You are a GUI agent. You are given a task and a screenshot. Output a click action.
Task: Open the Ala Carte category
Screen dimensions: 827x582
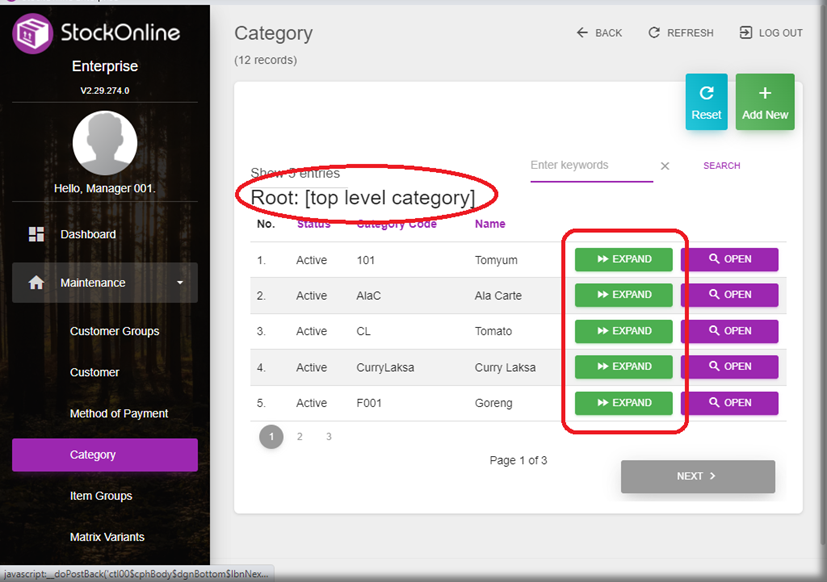click(x=729, y=295)
